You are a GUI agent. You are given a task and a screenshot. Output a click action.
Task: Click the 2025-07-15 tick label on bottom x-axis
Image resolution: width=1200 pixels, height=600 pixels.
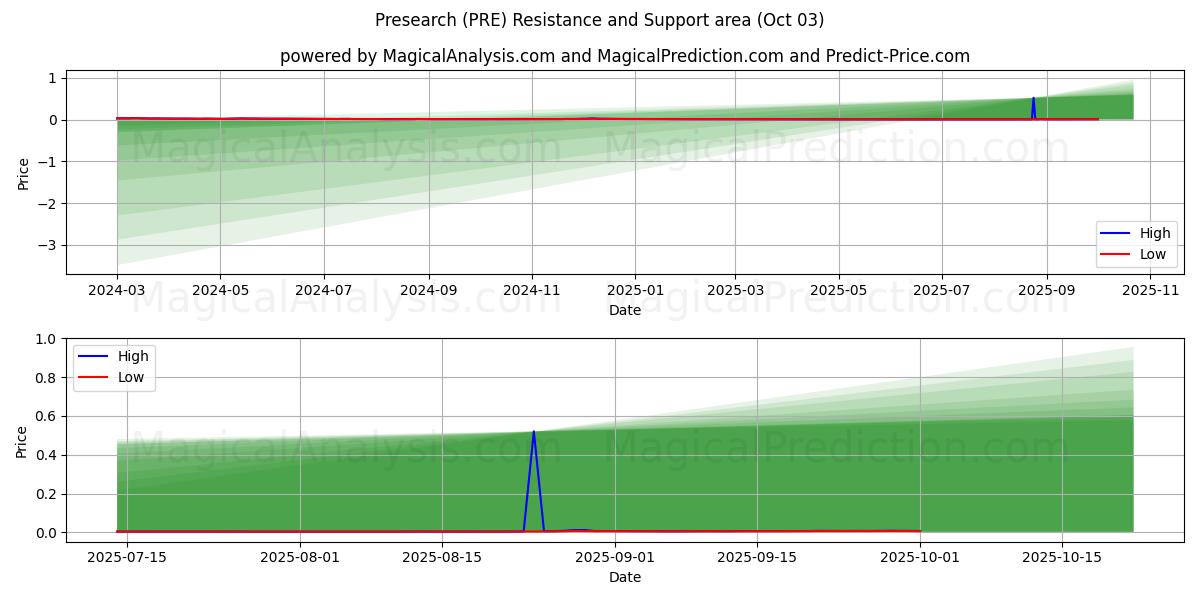click(126, 557)
